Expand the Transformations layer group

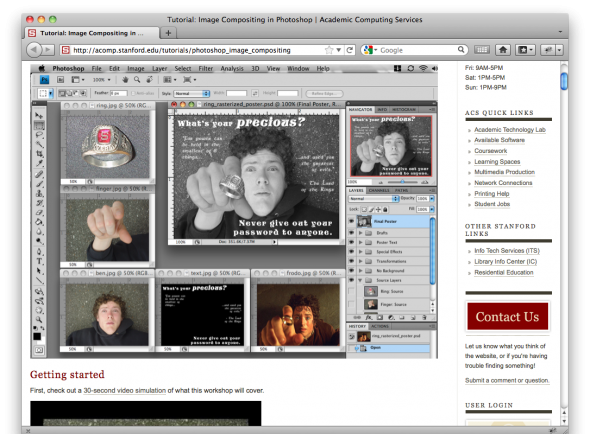pyautogui.click(x=360, y=261)
